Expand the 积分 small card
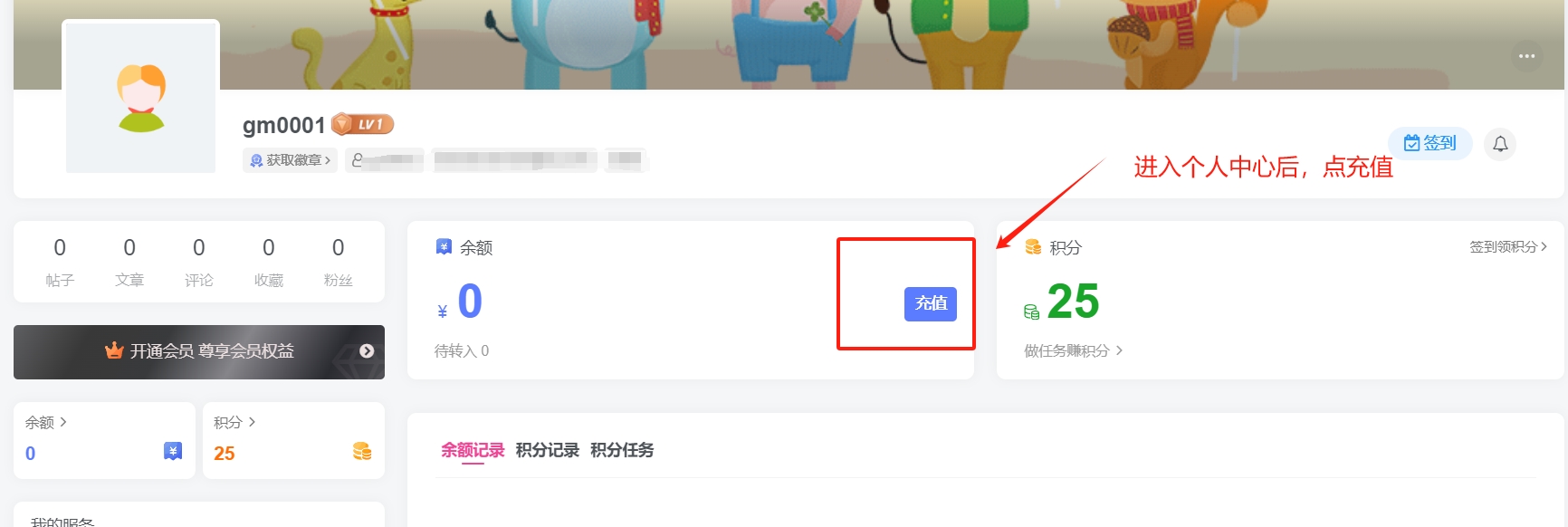 point(234,422)
